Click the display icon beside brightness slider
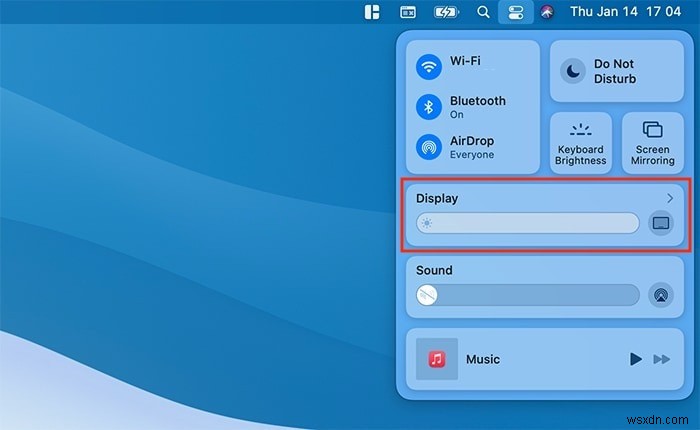Viewport: 700px width, 430px height. [x=661, y=223]
